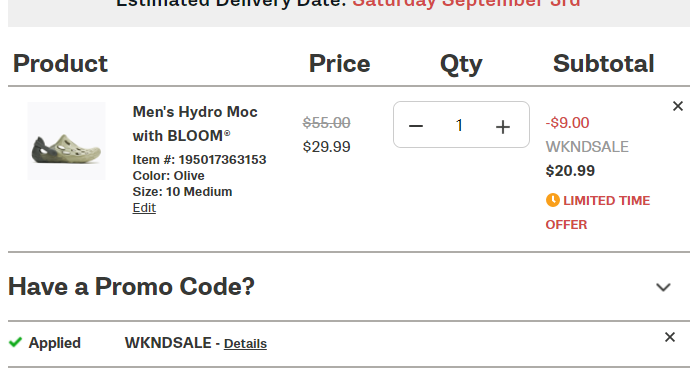The width and height of the screenshot is (692, 388).
Task: Open the Men's Hydro Moc product title
Action: [195, 124]
